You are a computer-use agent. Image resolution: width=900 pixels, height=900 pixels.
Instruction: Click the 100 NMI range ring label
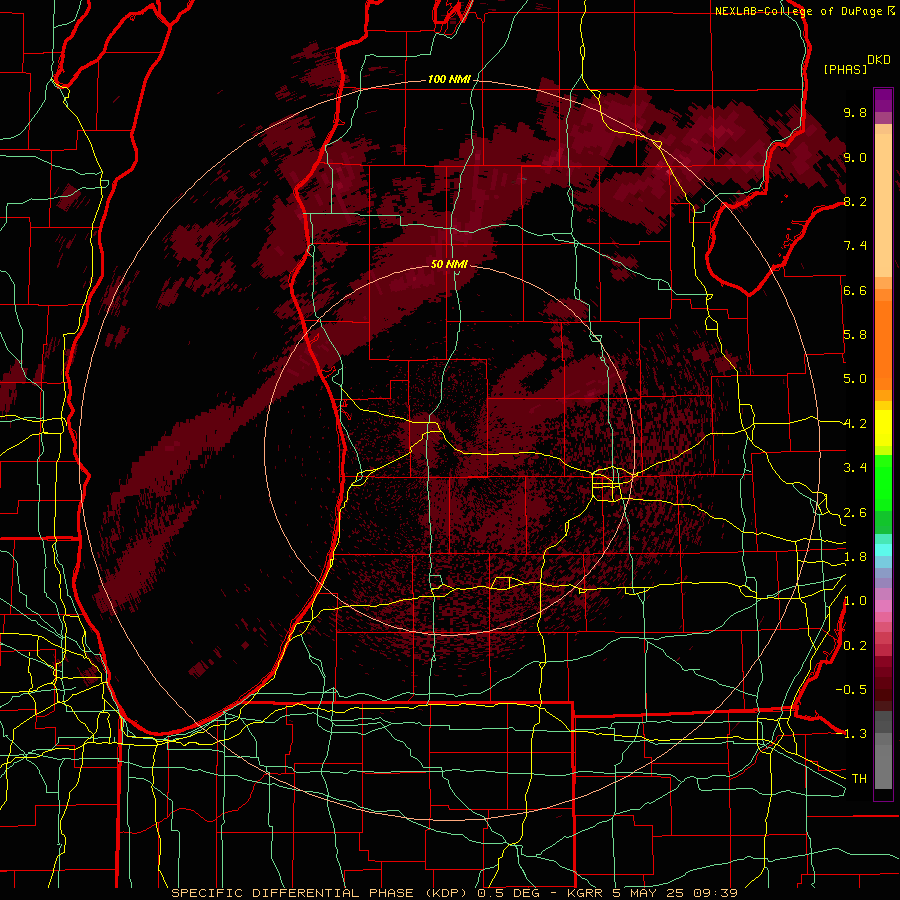tap(449, 79)
